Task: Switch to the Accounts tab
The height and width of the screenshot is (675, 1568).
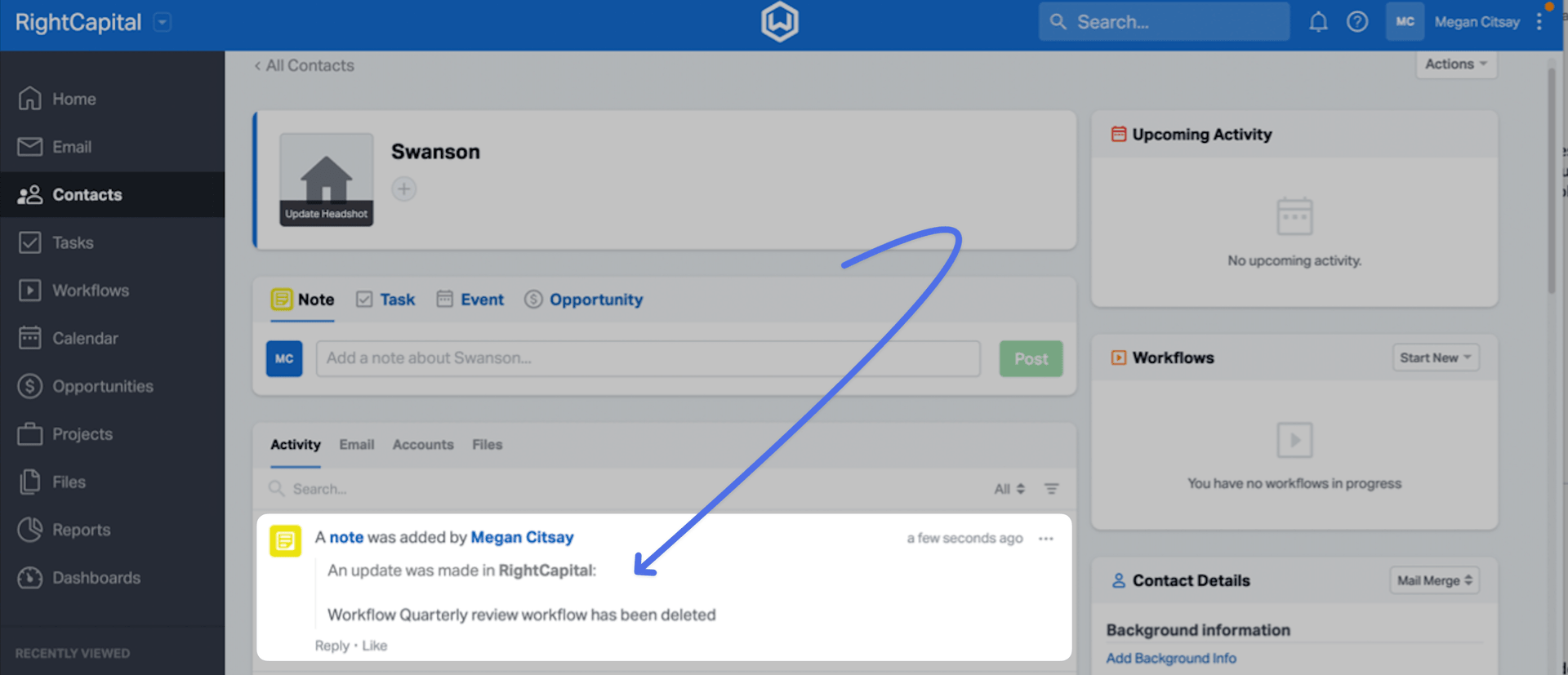Action: click(x=423, y=445)
